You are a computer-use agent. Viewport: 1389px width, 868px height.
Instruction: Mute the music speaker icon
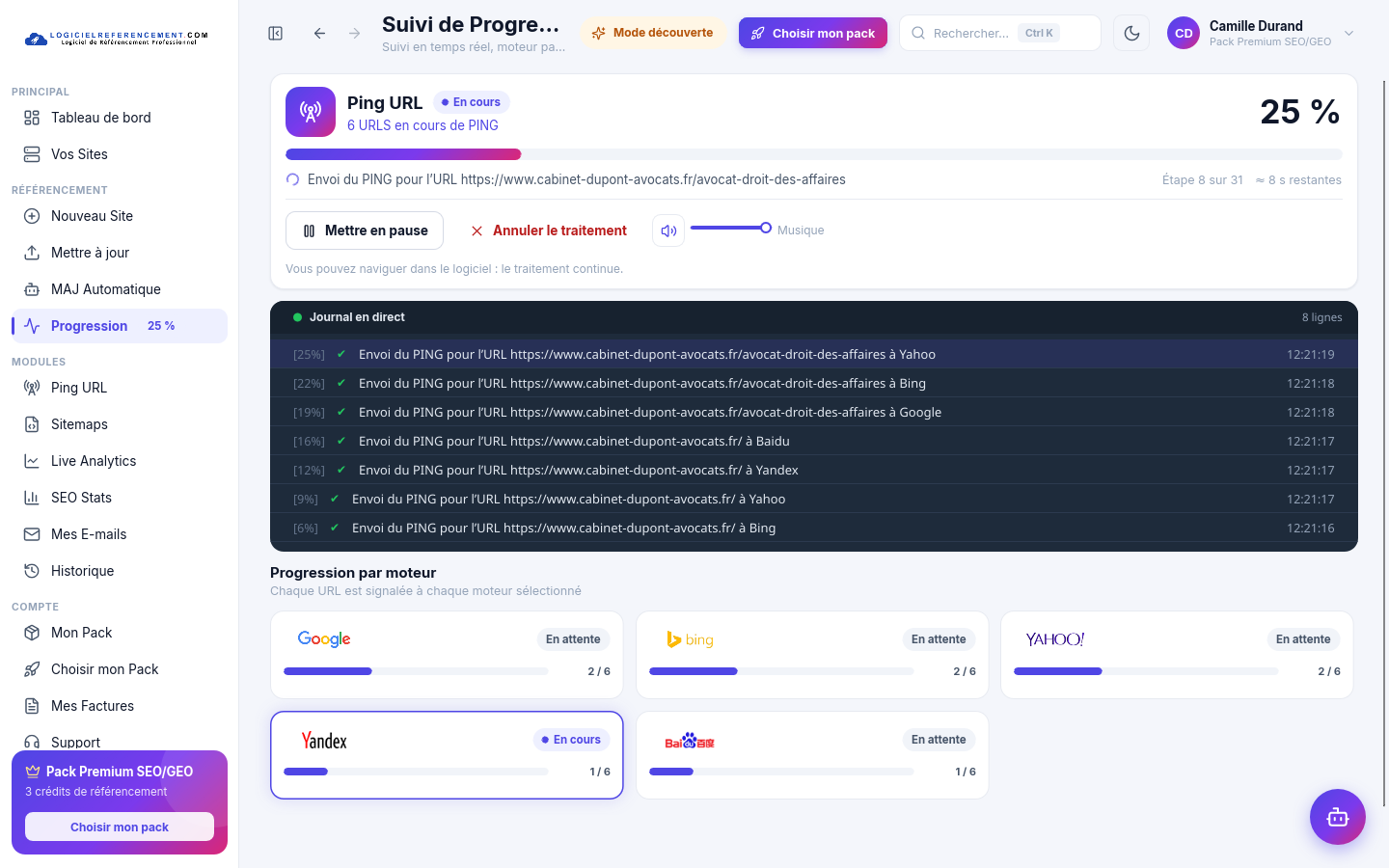click(x=668, y=231)
